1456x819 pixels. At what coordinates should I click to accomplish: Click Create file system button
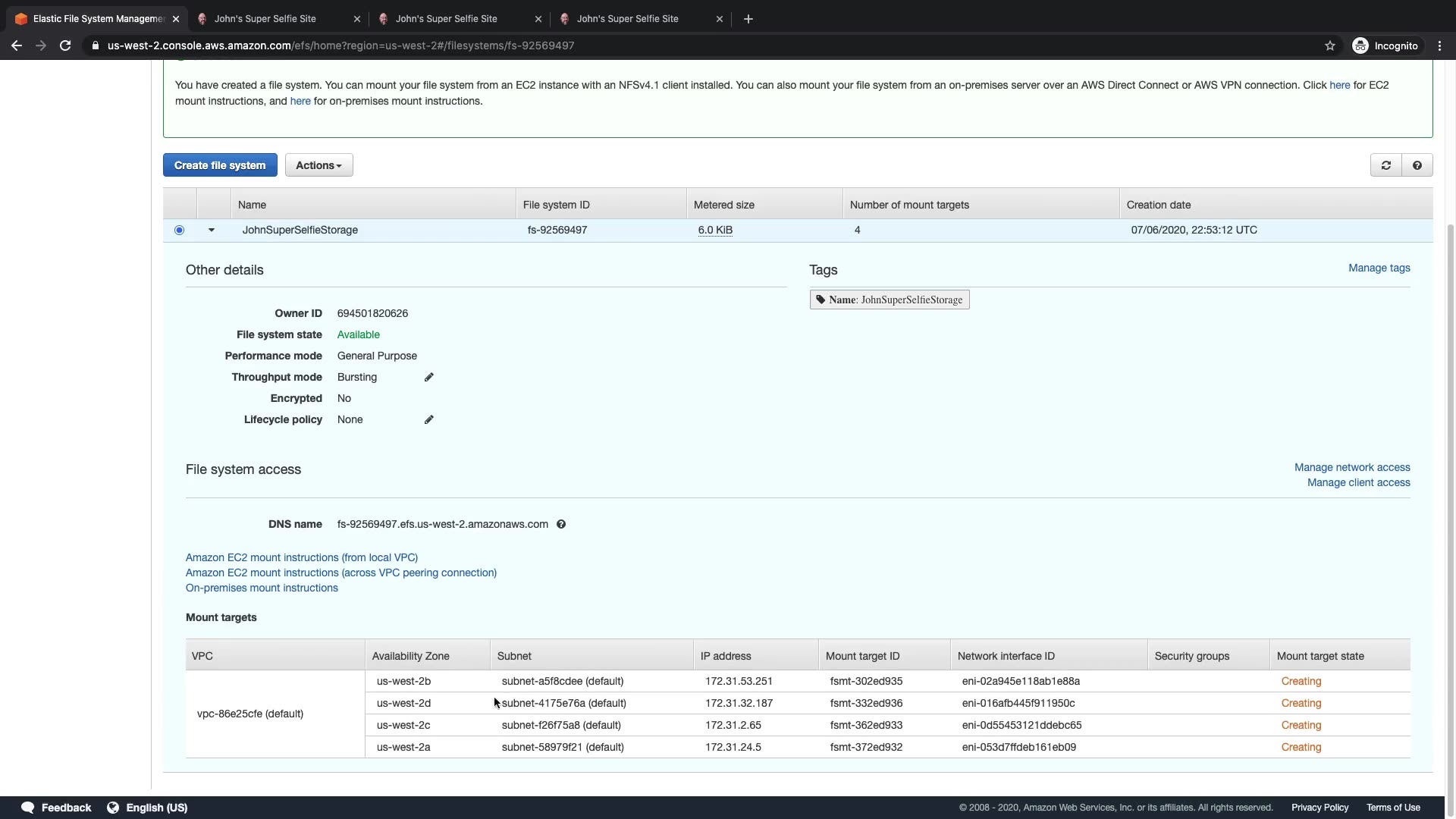(220, 165)
